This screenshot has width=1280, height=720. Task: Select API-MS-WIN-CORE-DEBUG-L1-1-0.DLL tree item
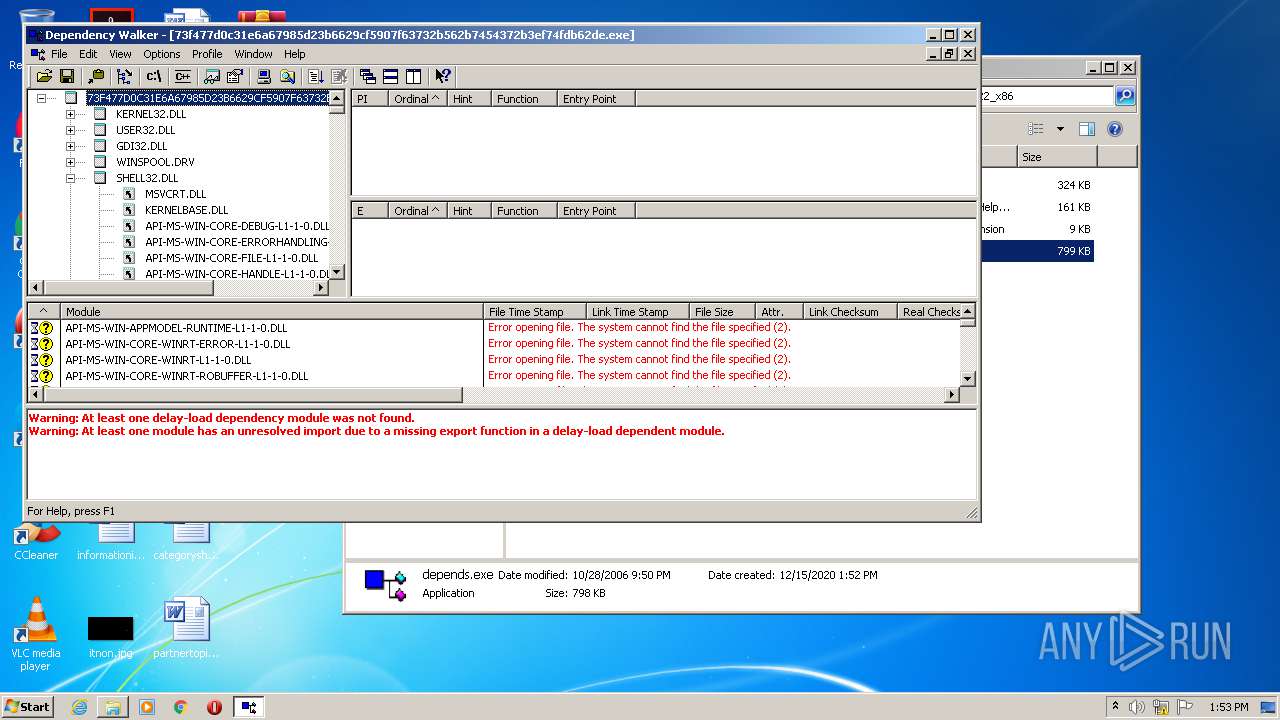(x=236, y=226)
